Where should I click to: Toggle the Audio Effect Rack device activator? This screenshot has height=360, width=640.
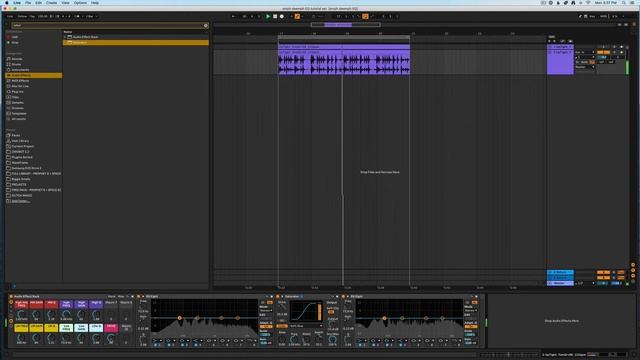[x=11, y=296]
